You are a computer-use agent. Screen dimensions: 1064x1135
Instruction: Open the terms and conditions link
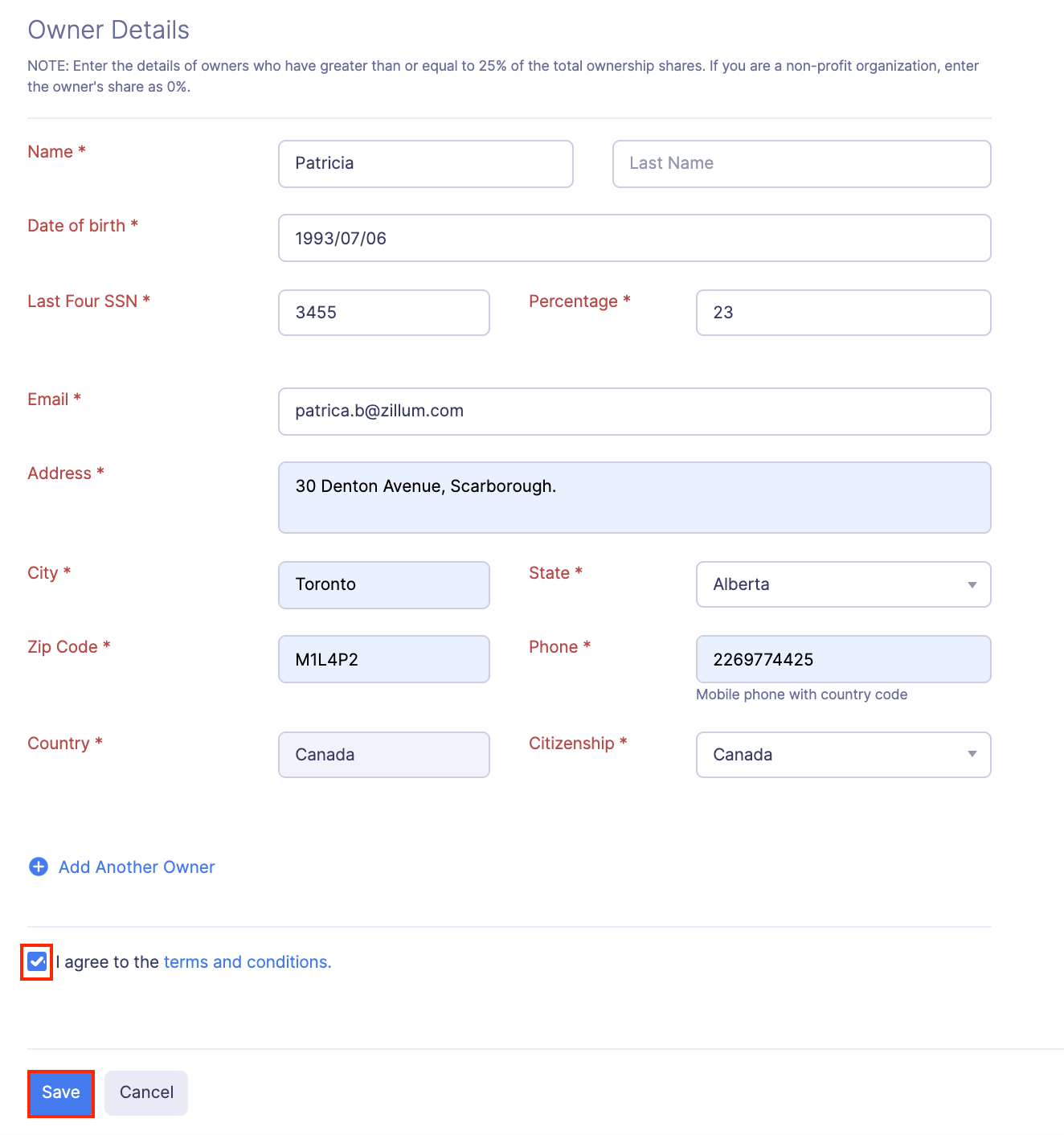pyautogui.click(x=247, y=962)
